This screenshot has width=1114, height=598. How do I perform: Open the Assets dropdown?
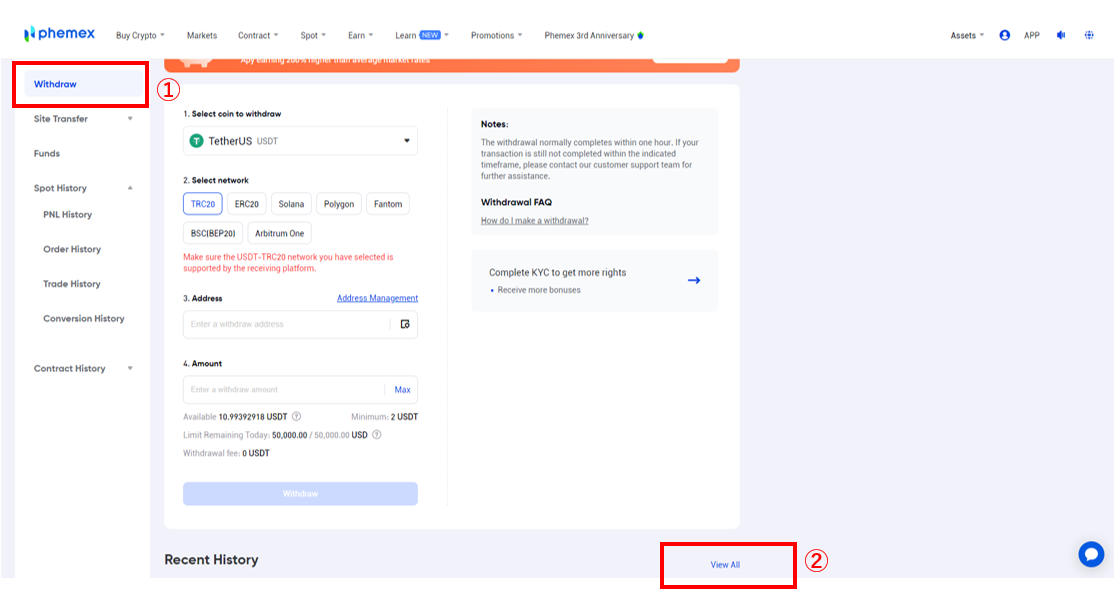click(967, 36)
